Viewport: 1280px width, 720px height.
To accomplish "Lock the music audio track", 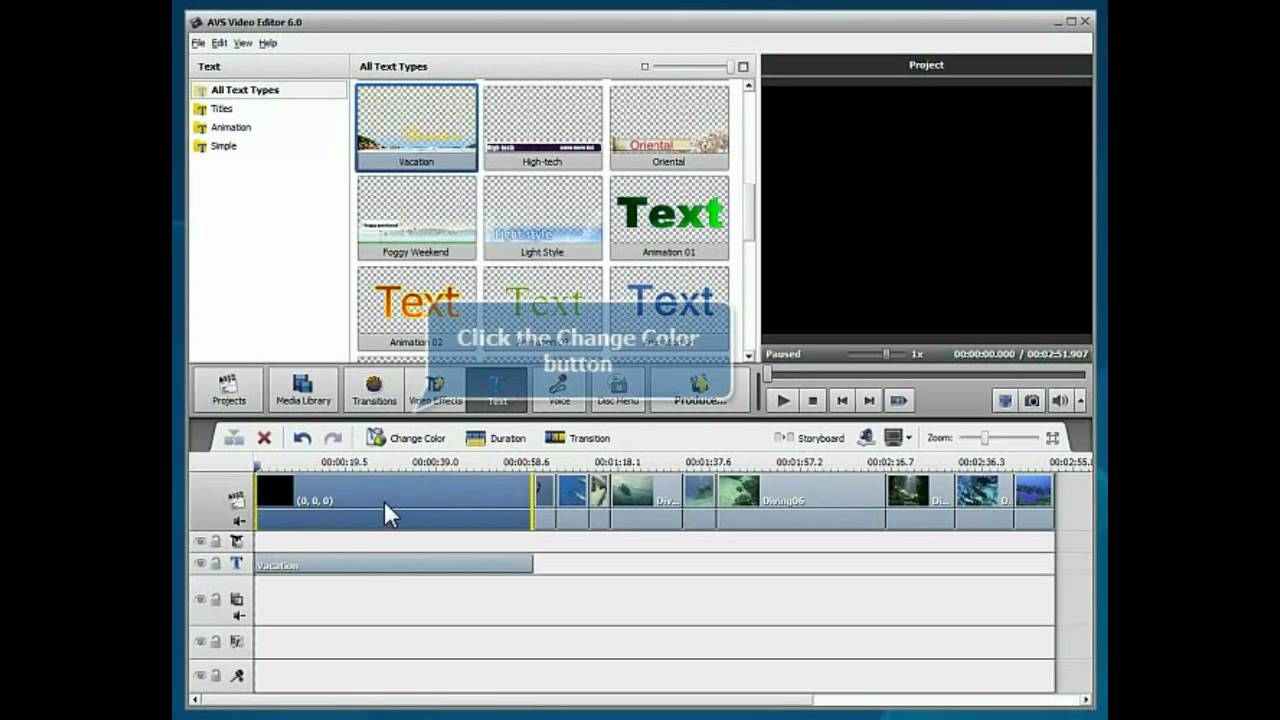I will [x=215, y=641].
